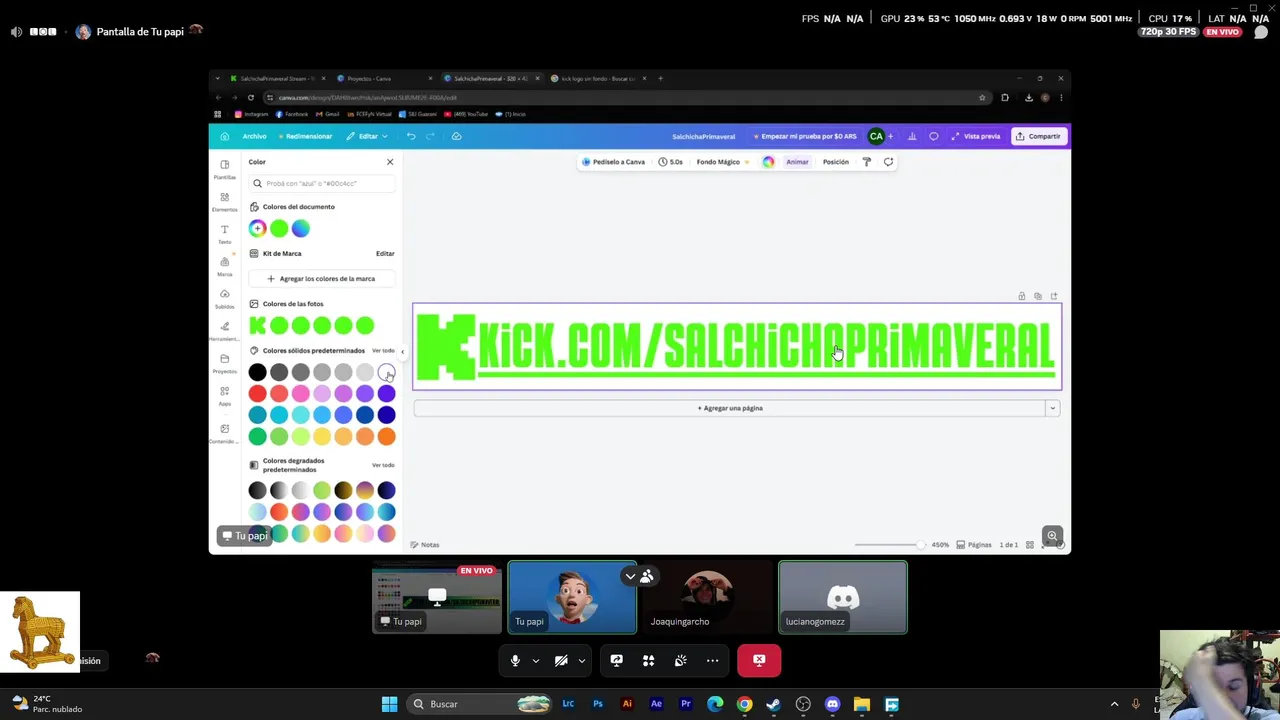The height and width of the screenshot is (720, 1280).
Task: Click the cloud save status icon
Action: pyautogui.click(x=456, y=136)
